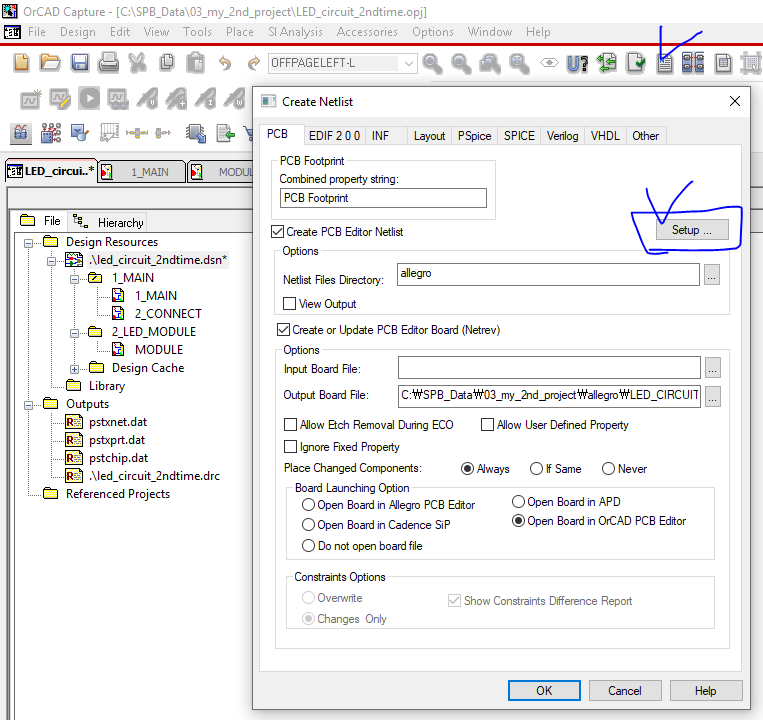Screen dimensions: 763x720
Task: Click the first Zoom magnifier icon
Action: (x=432, y=63)
